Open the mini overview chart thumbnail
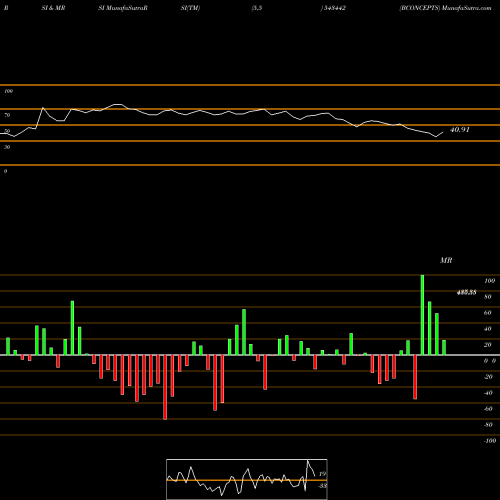Screen dimensions: 500x500 (247, 479)
